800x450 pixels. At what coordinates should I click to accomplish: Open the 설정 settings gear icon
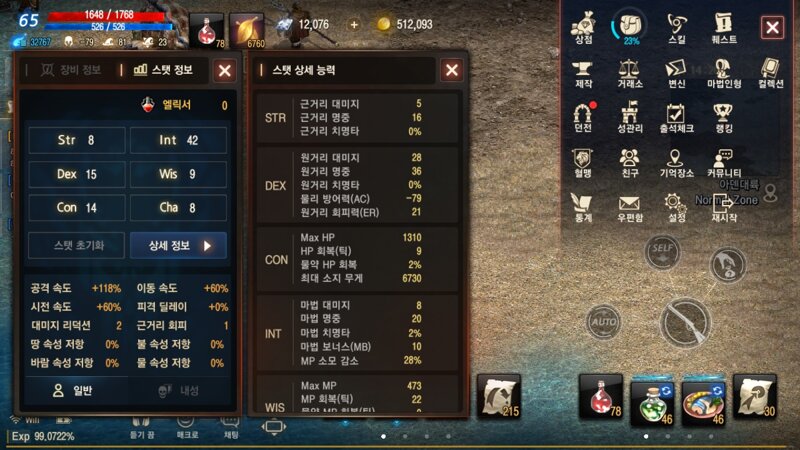[x=677, y=208]
